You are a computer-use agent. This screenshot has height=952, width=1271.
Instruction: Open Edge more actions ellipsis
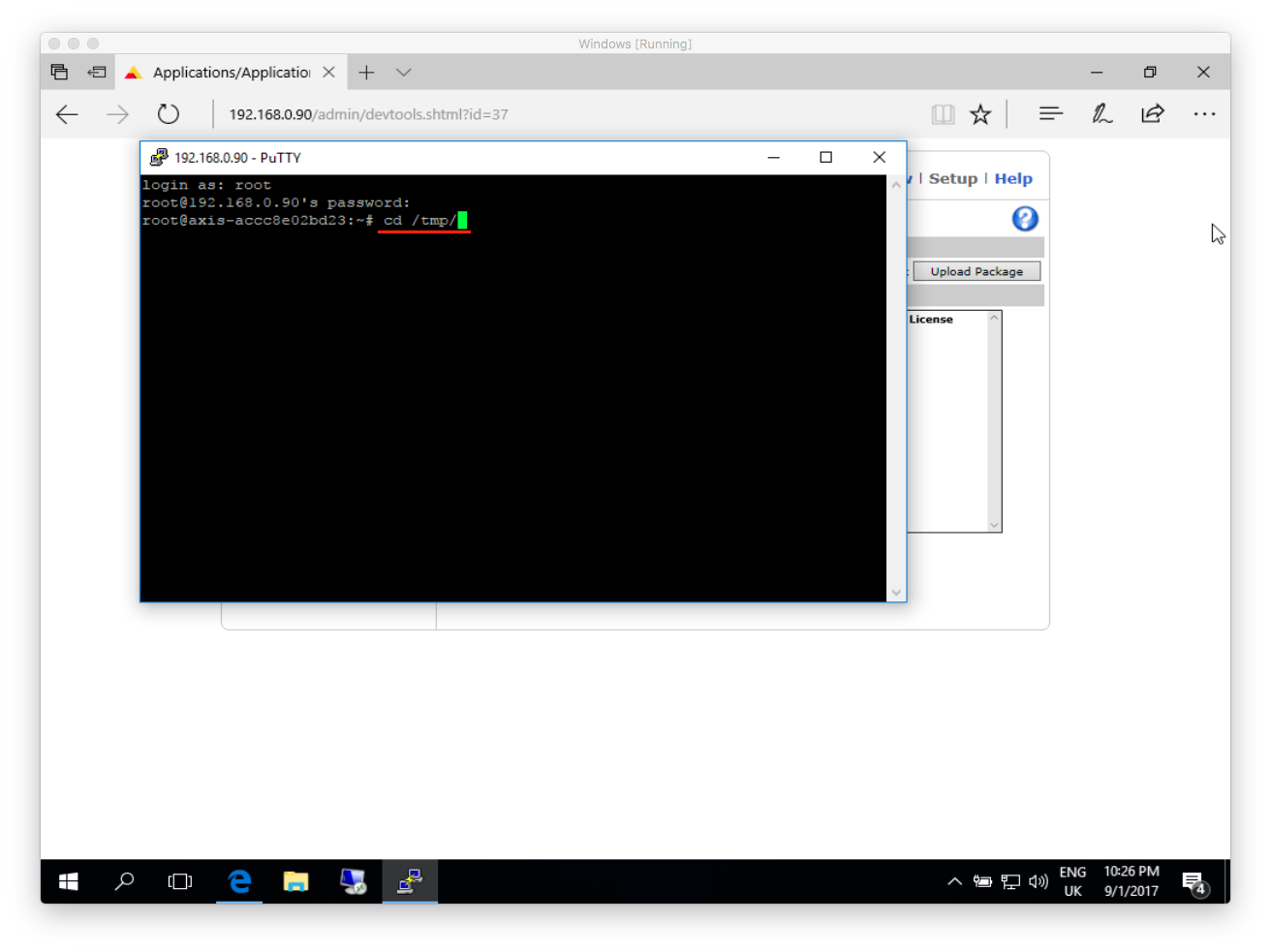point(1204,114)
